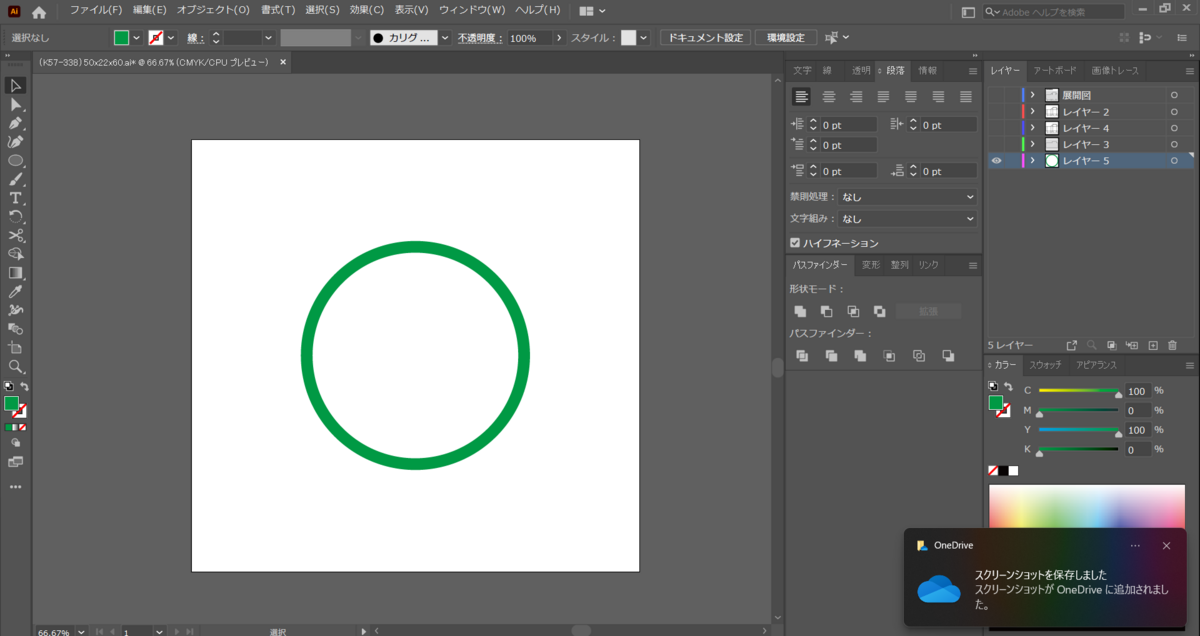Create new sublayer in Layers panel
The width and height of the screenshot is (1200, 636).
[x=1132, y=345]
